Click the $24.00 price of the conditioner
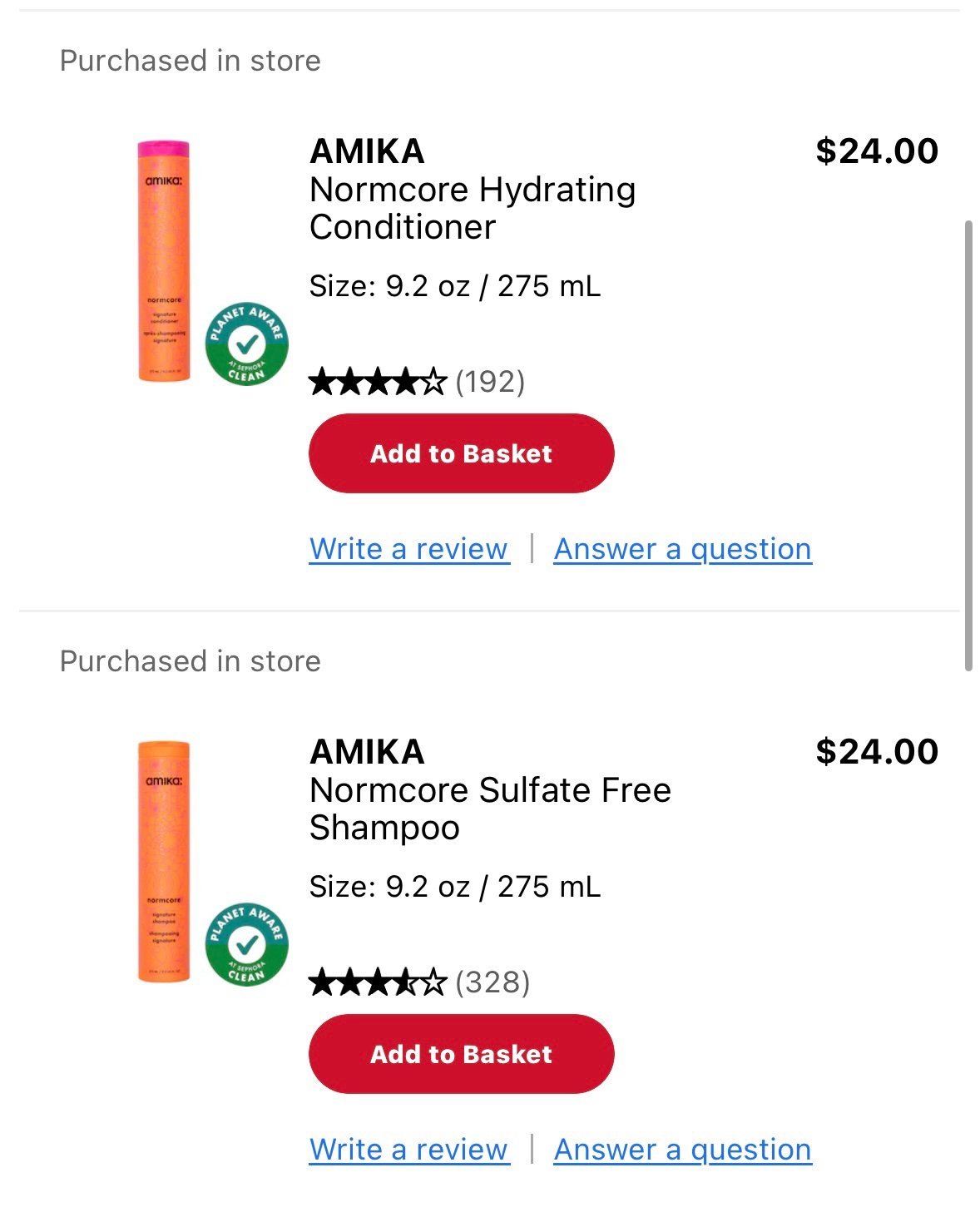Screen dimensions: 980x1207 tap(877, 151)
